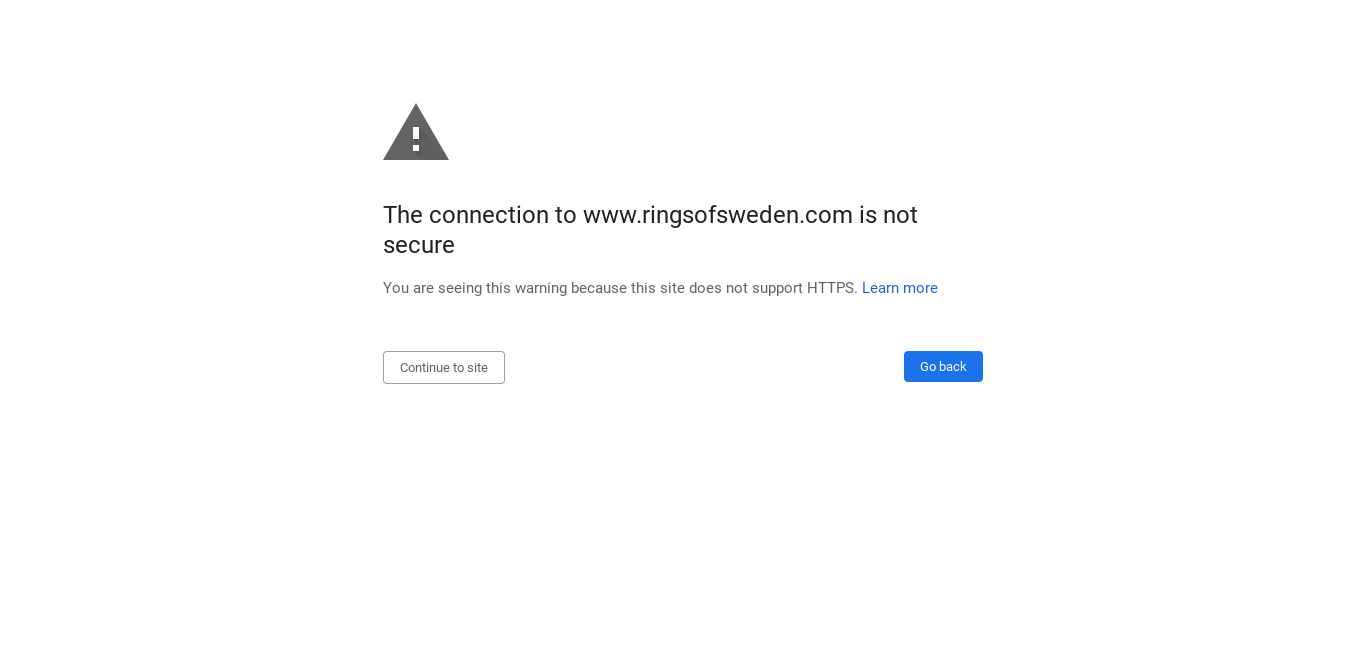
Task: Read more about HTTPS warnings
Action: (x=900, y=288)
